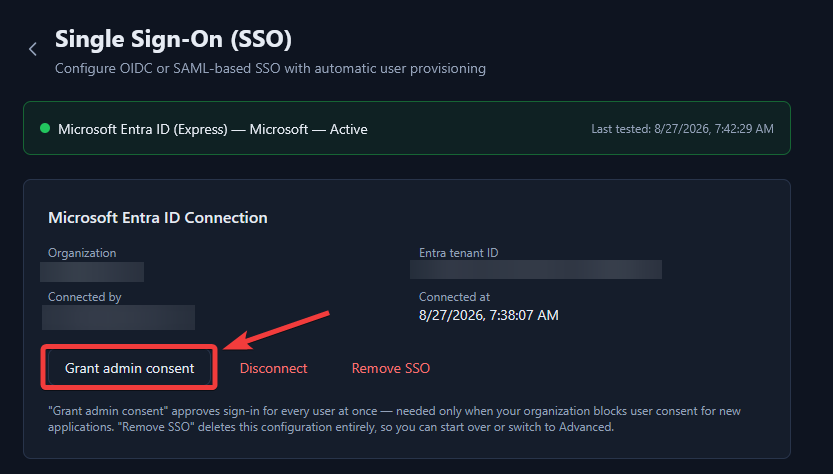Screen dimensions: 833x474
Task: Click the help text explaining Grant admin consent
Action: coord(394,419)
